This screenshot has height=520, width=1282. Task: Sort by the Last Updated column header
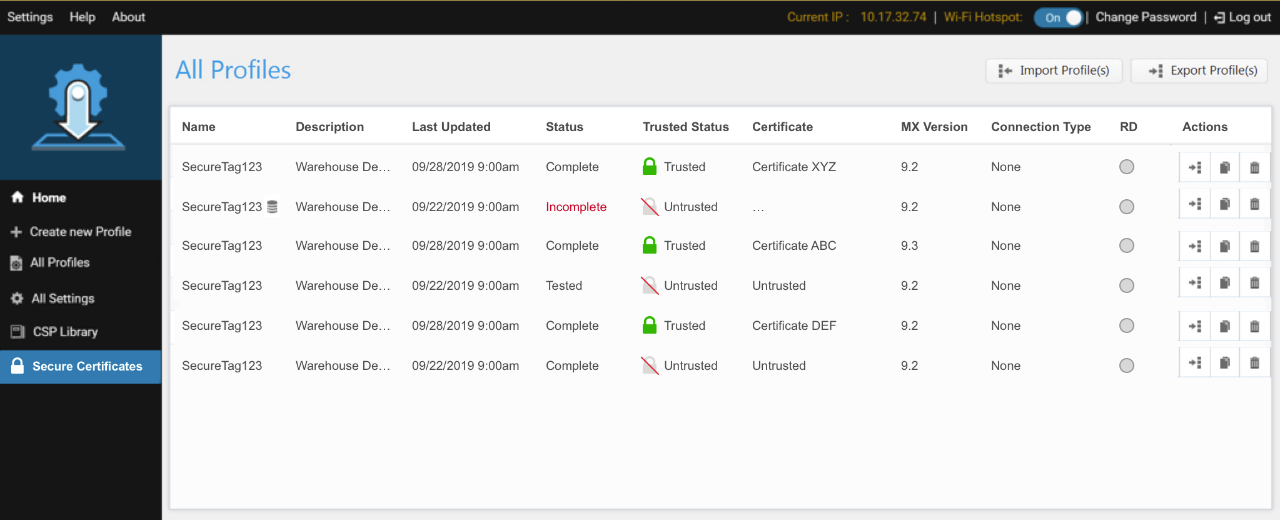(x=451, y=127)
